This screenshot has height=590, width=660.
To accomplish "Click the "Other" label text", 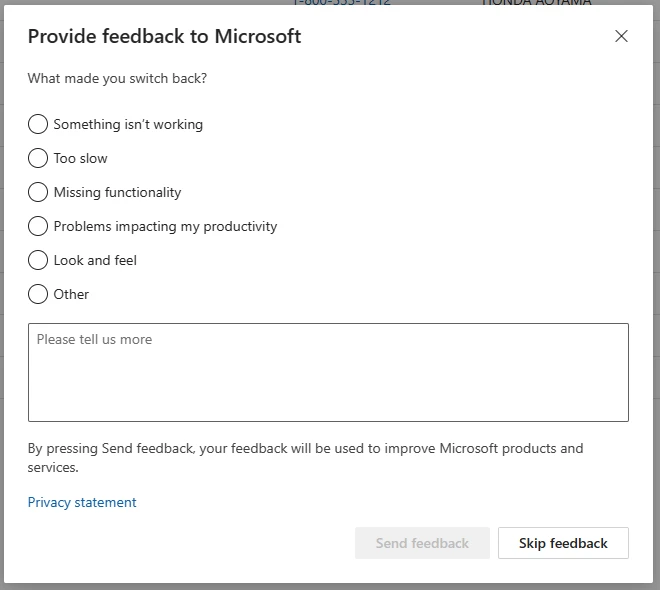I will pos(71,294).
